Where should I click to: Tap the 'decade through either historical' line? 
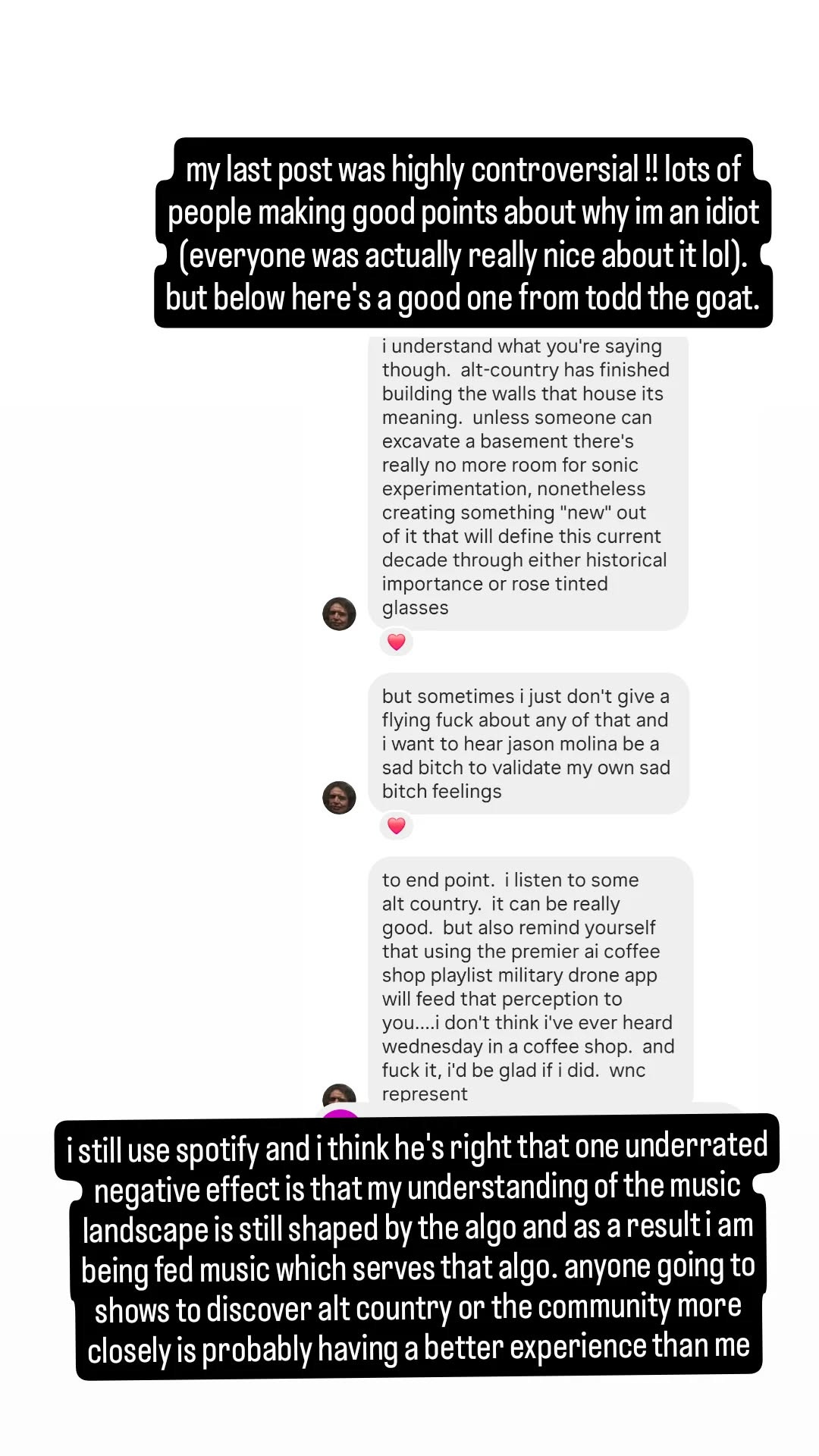[x=524, y=560]
